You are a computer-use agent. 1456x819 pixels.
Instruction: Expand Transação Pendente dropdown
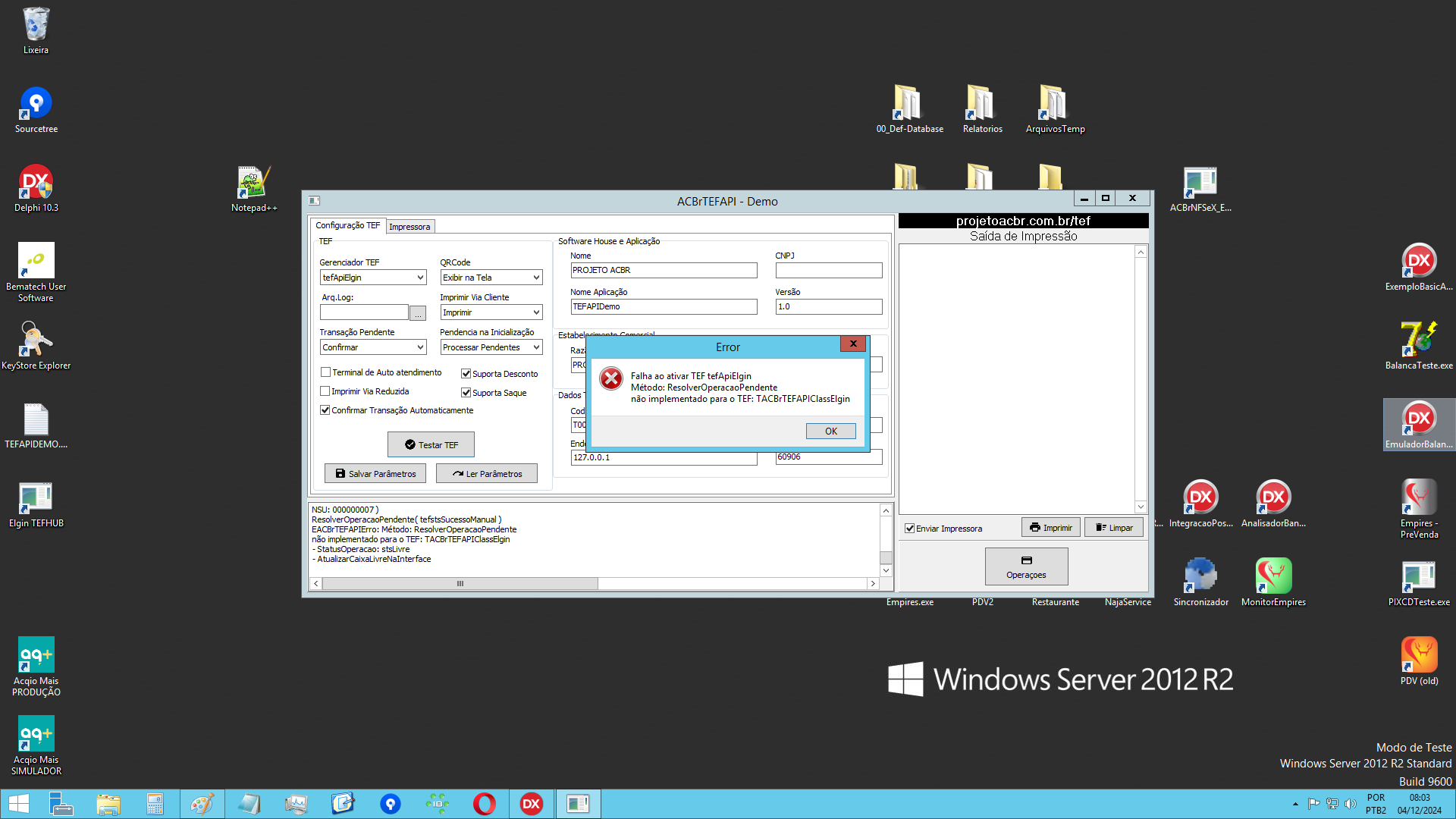(420, 347)
